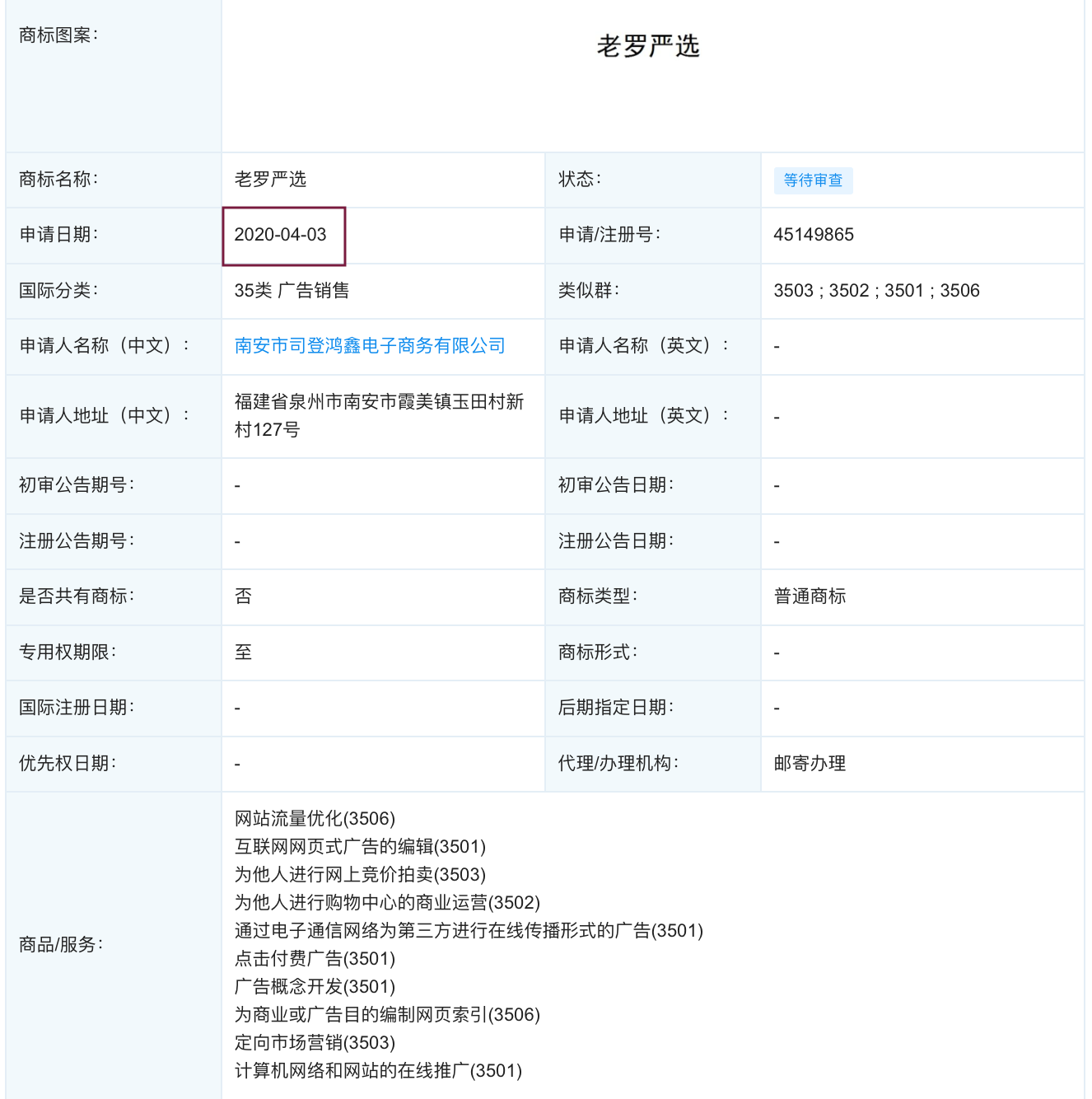Click the 专用权期限 value 至

tap(244, 652)
